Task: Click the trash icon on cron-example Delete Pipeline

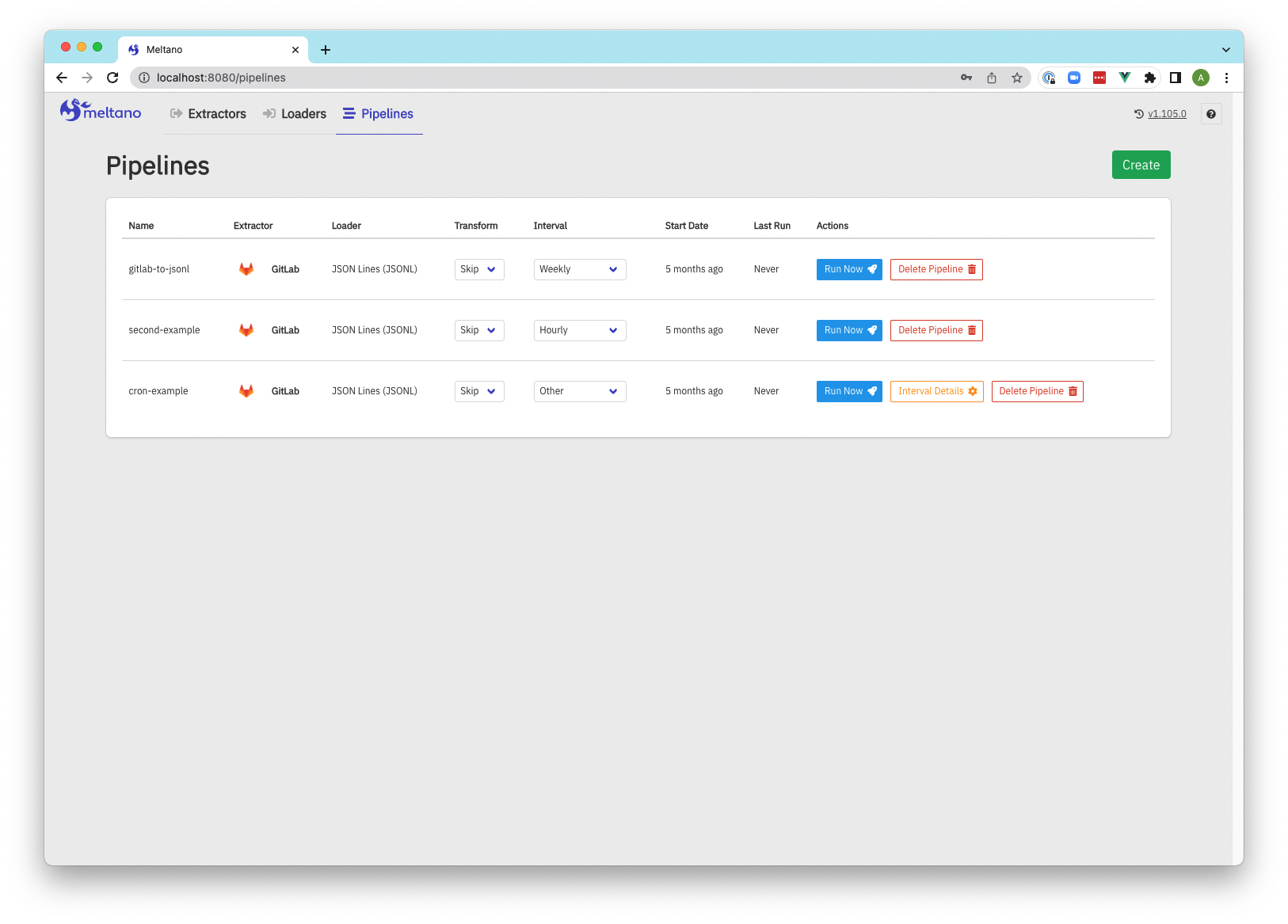Action: (1073, 391)
